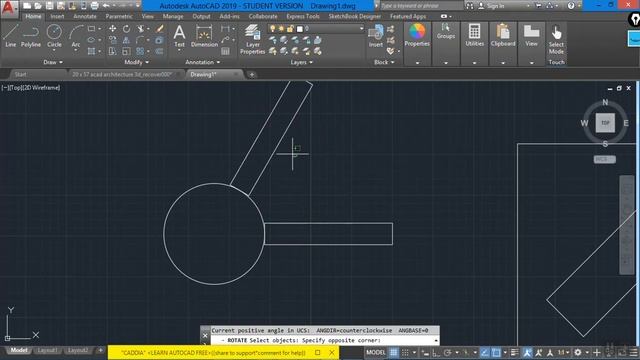The image size is (640, 360).
Task: Choose the Move tool in Modify
Action: [x=112, y=29]
